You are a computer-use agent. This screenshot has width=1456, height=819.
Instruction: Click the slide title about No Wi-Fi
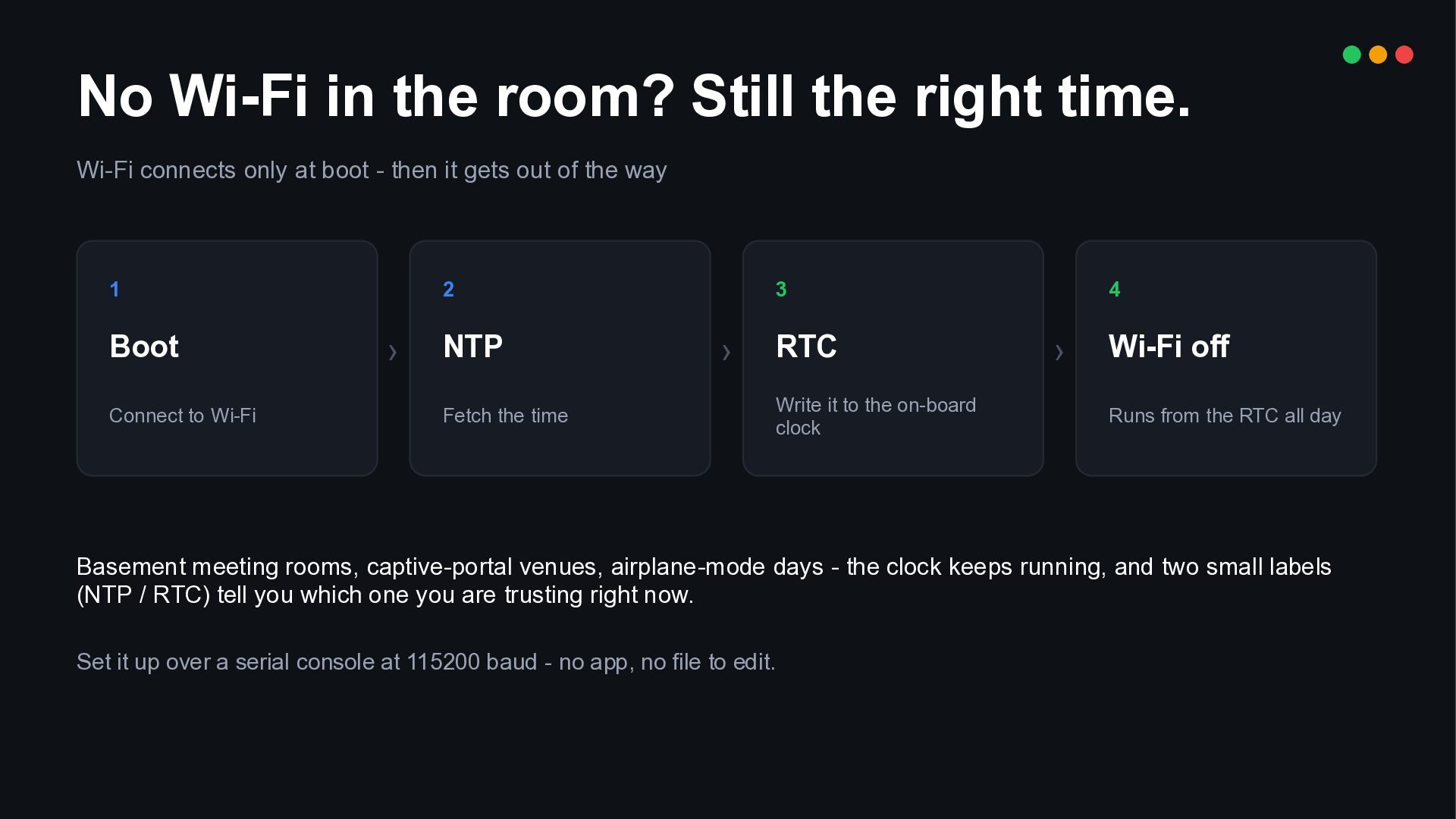634,97
